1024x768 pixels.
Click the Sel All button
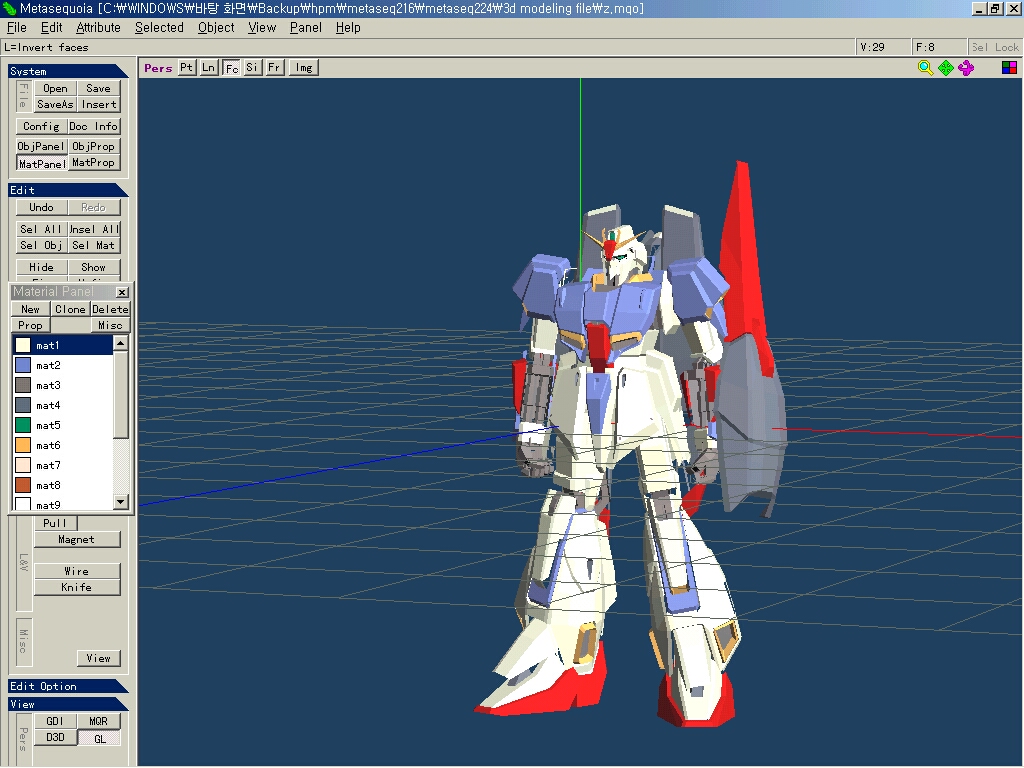41,229
